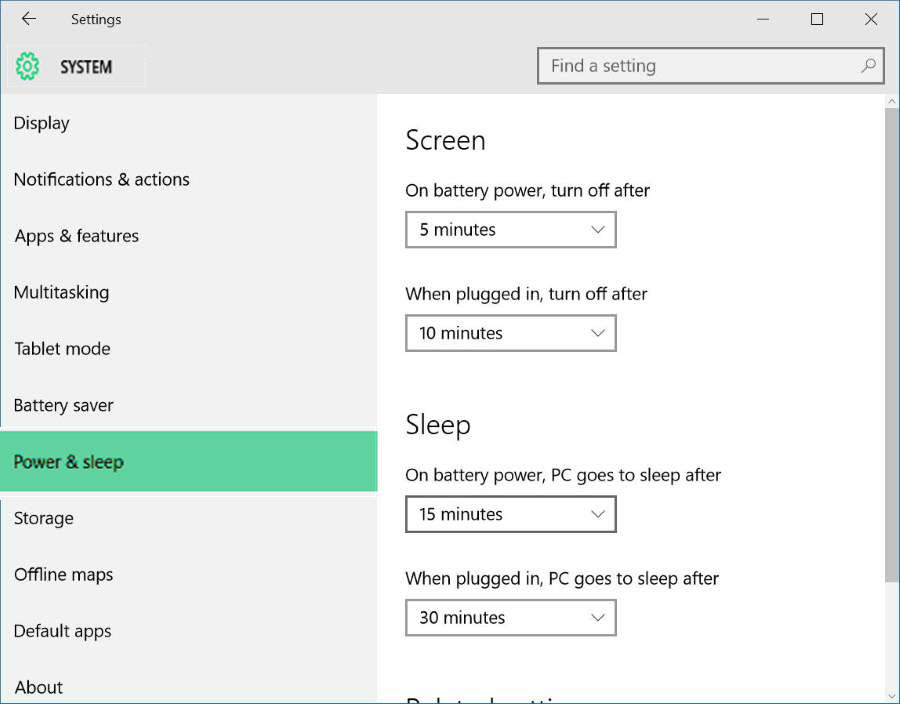Screen dimensions: 900x704
Task: Switch to Multitasking settings
Action: pos(61,293)
